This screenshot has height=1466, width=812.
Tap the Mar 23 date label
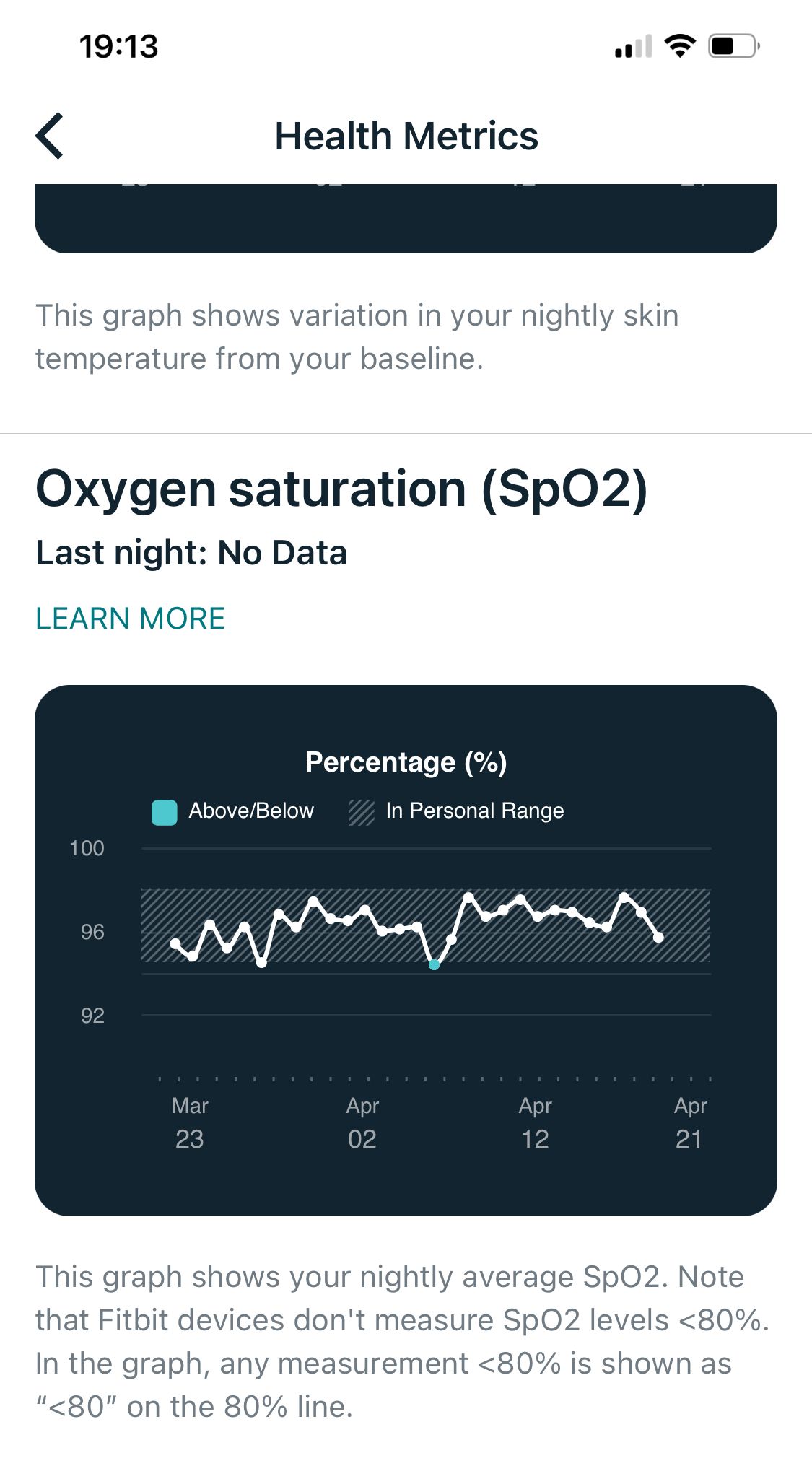pyautogui.click(x=190, y=1122)
